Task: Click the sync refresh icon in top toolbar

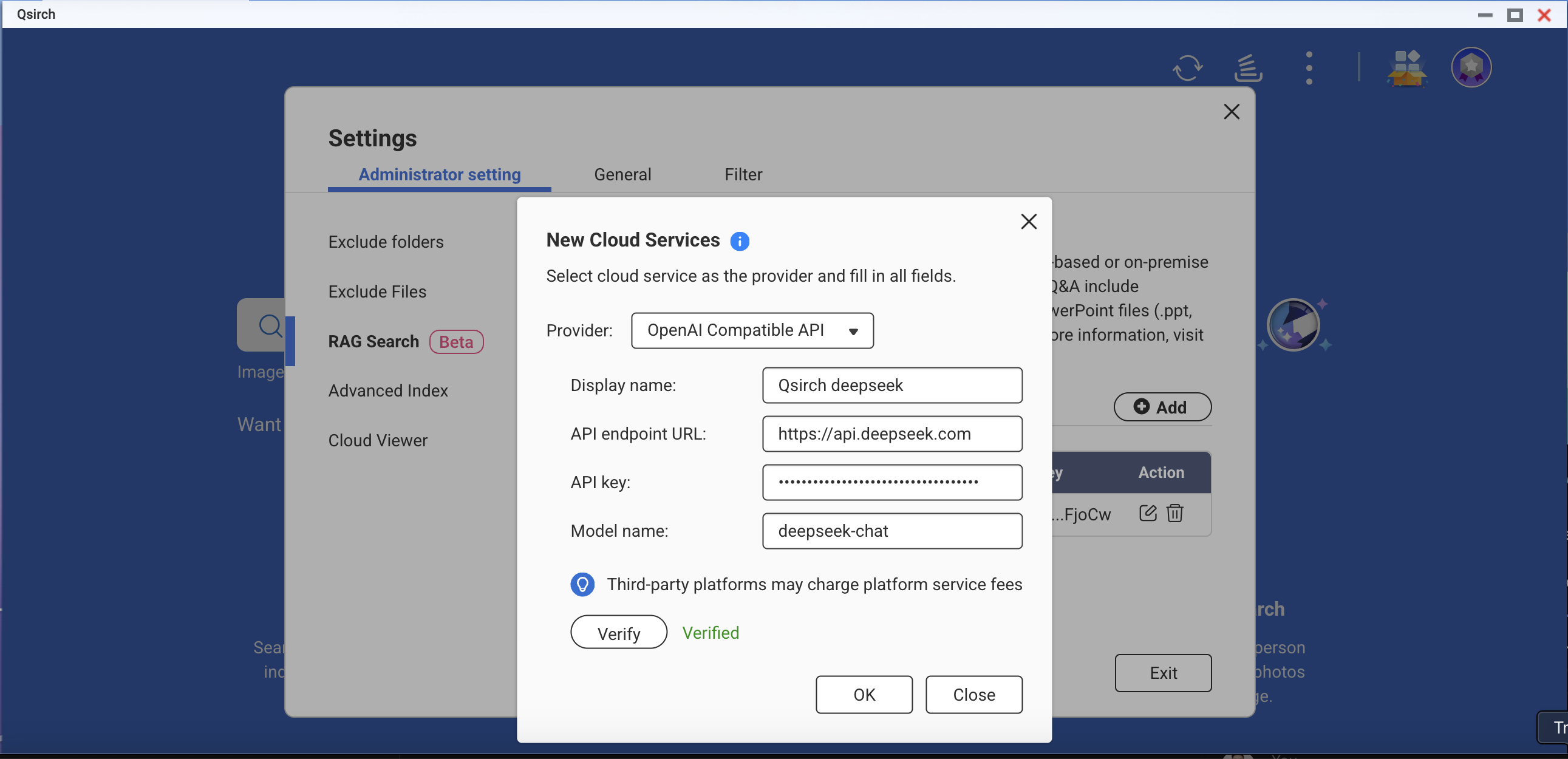Action: [x=1187, y=67]
